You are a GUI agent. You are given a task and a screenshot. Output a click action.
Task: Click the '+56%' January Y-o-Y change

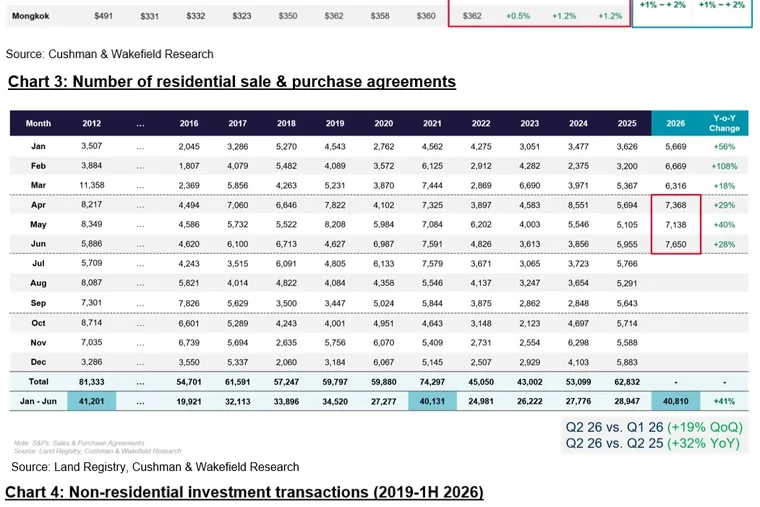(x=724, y=146)
